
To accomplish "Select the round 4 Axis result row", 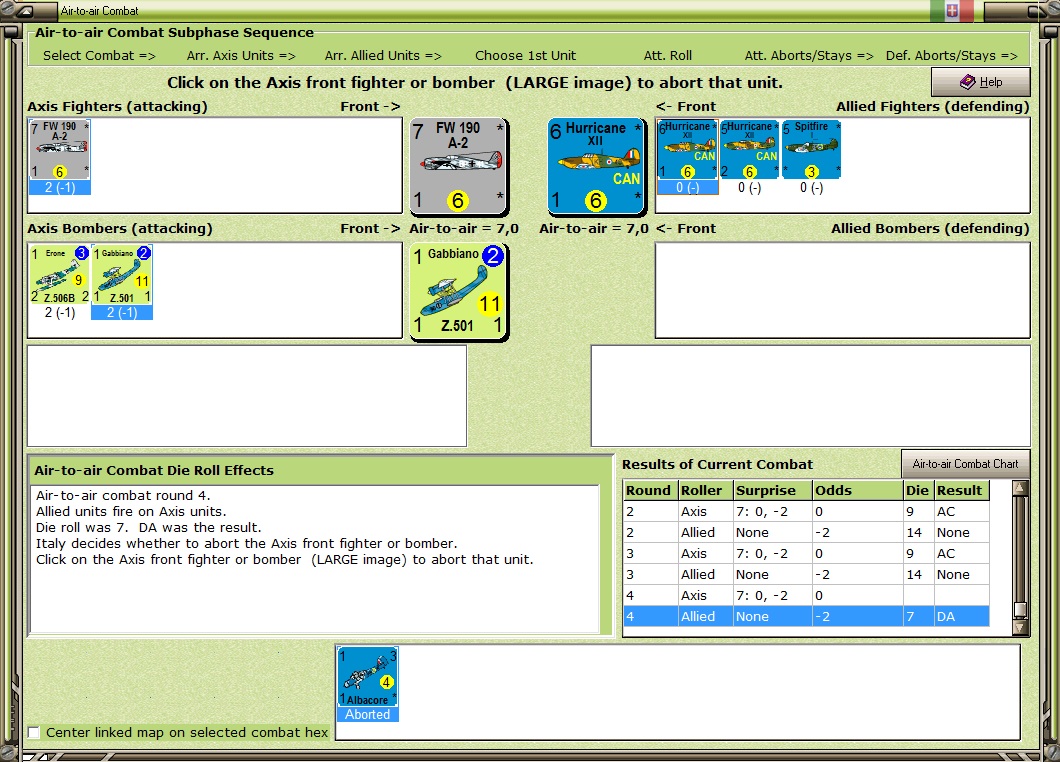I will coord(806,595).
